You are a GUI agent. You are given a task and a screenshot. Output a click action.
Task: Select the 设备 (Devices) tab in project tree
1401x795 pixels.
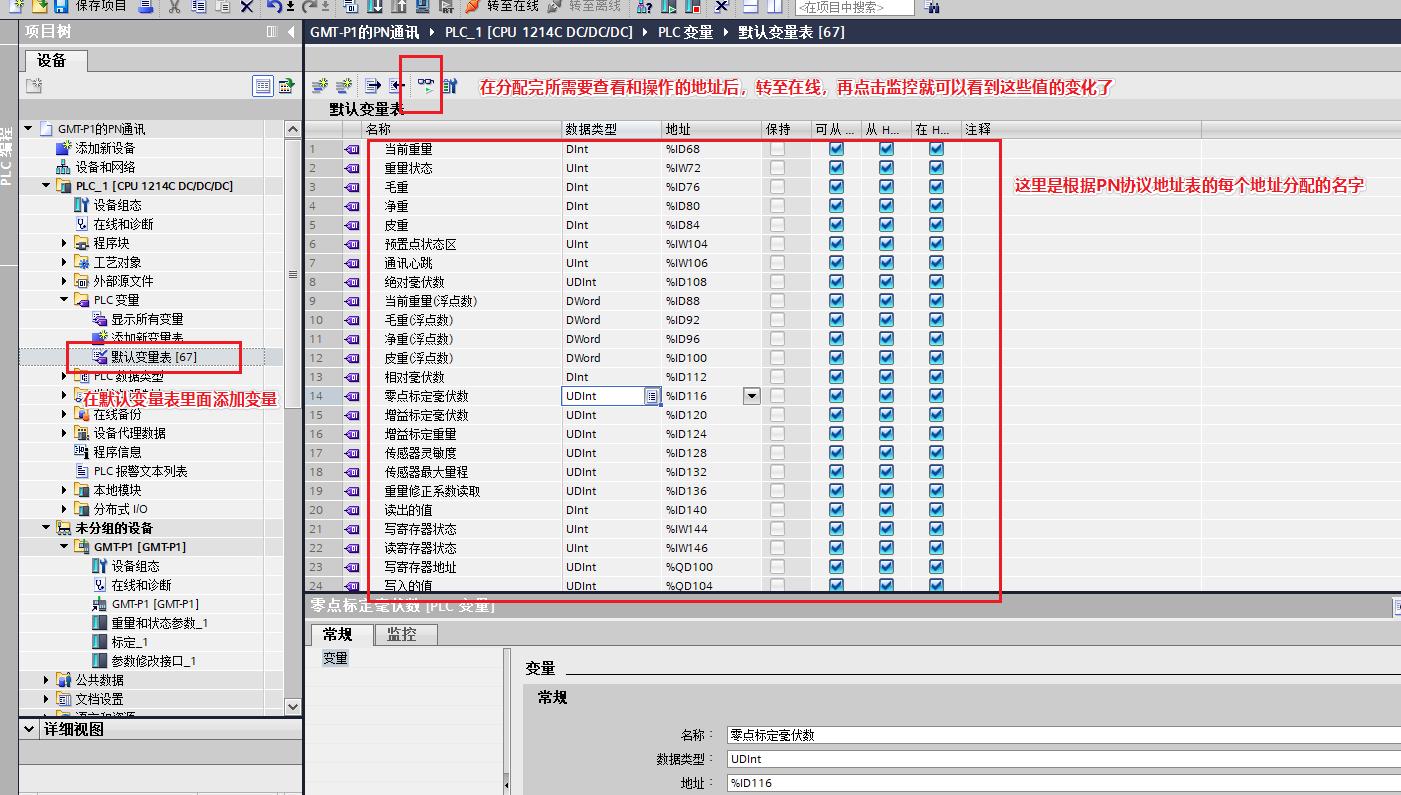52,61
